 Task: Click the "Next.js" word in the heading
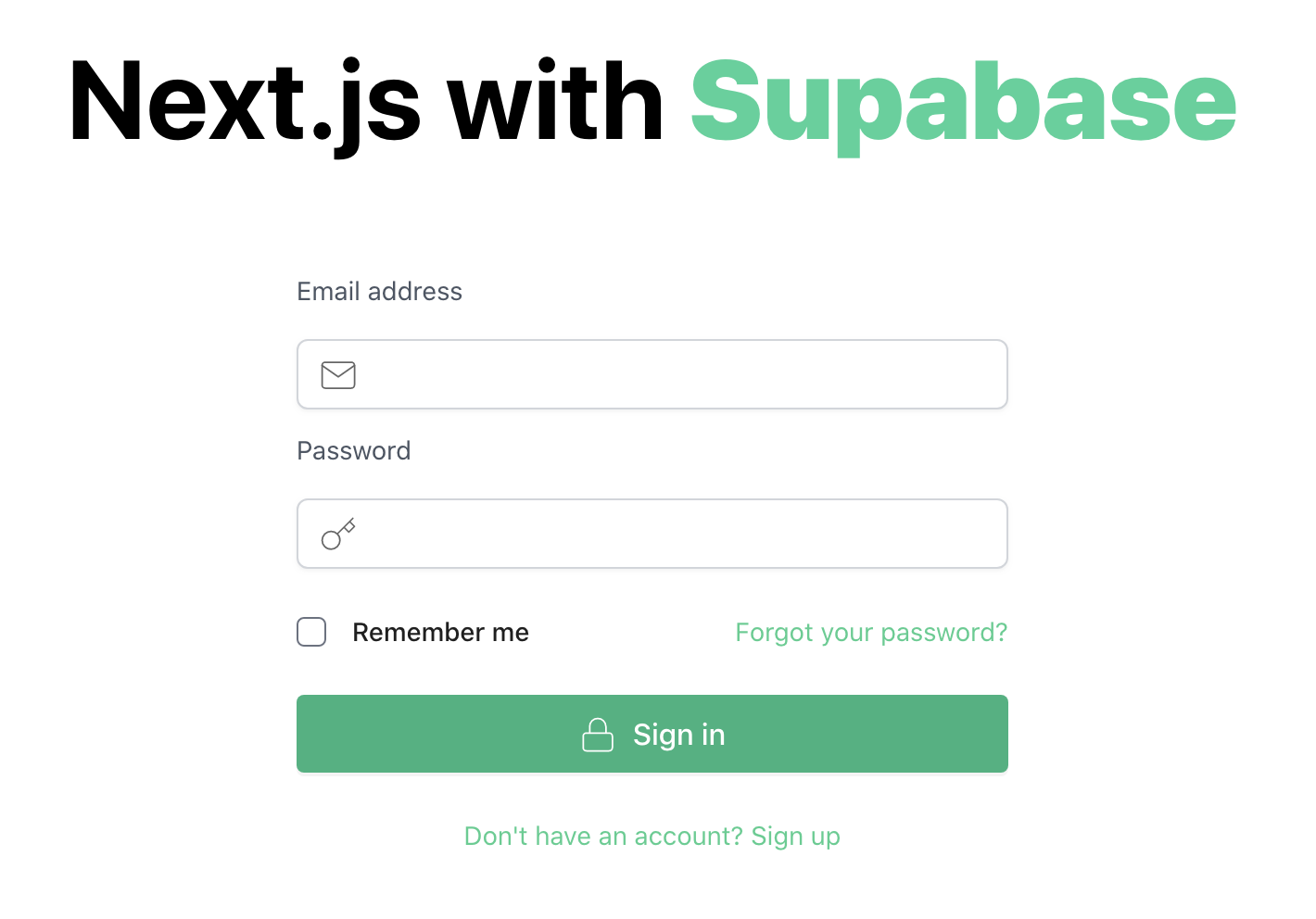tap(245, 104)
